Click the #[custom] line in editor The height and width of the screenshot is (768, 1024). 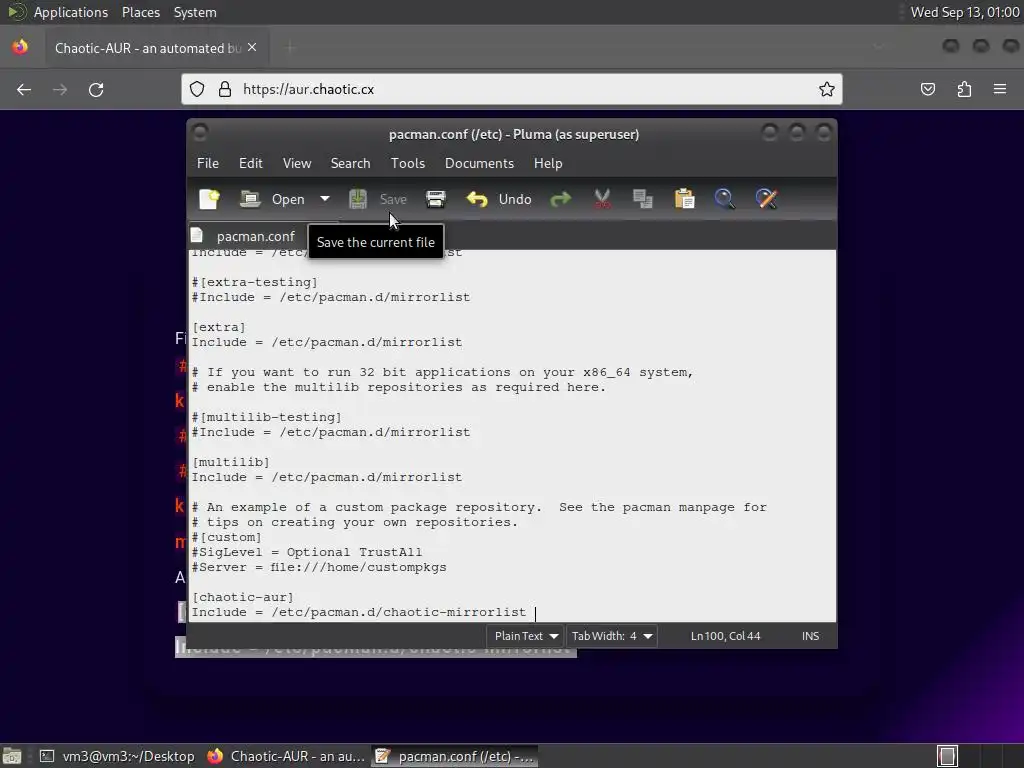[x=227, y=537]
